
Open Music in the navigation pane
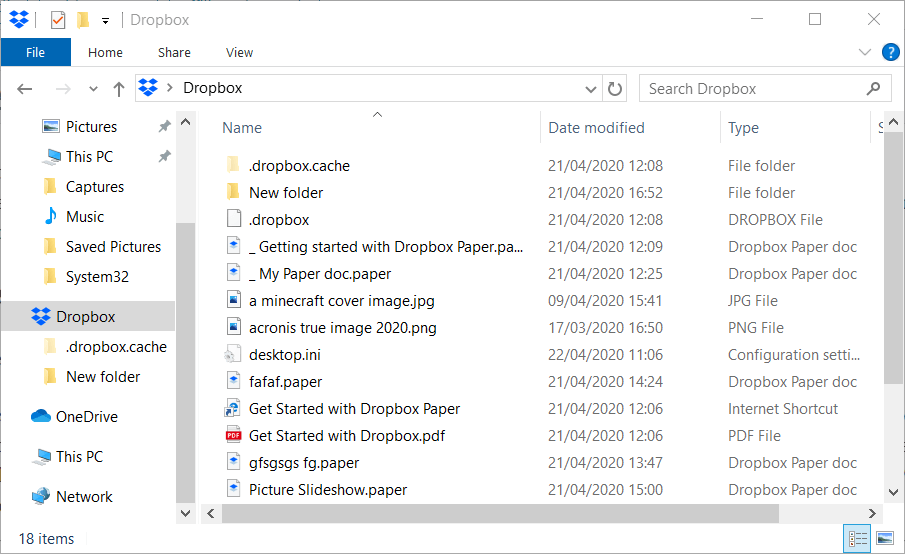[85, 216]
